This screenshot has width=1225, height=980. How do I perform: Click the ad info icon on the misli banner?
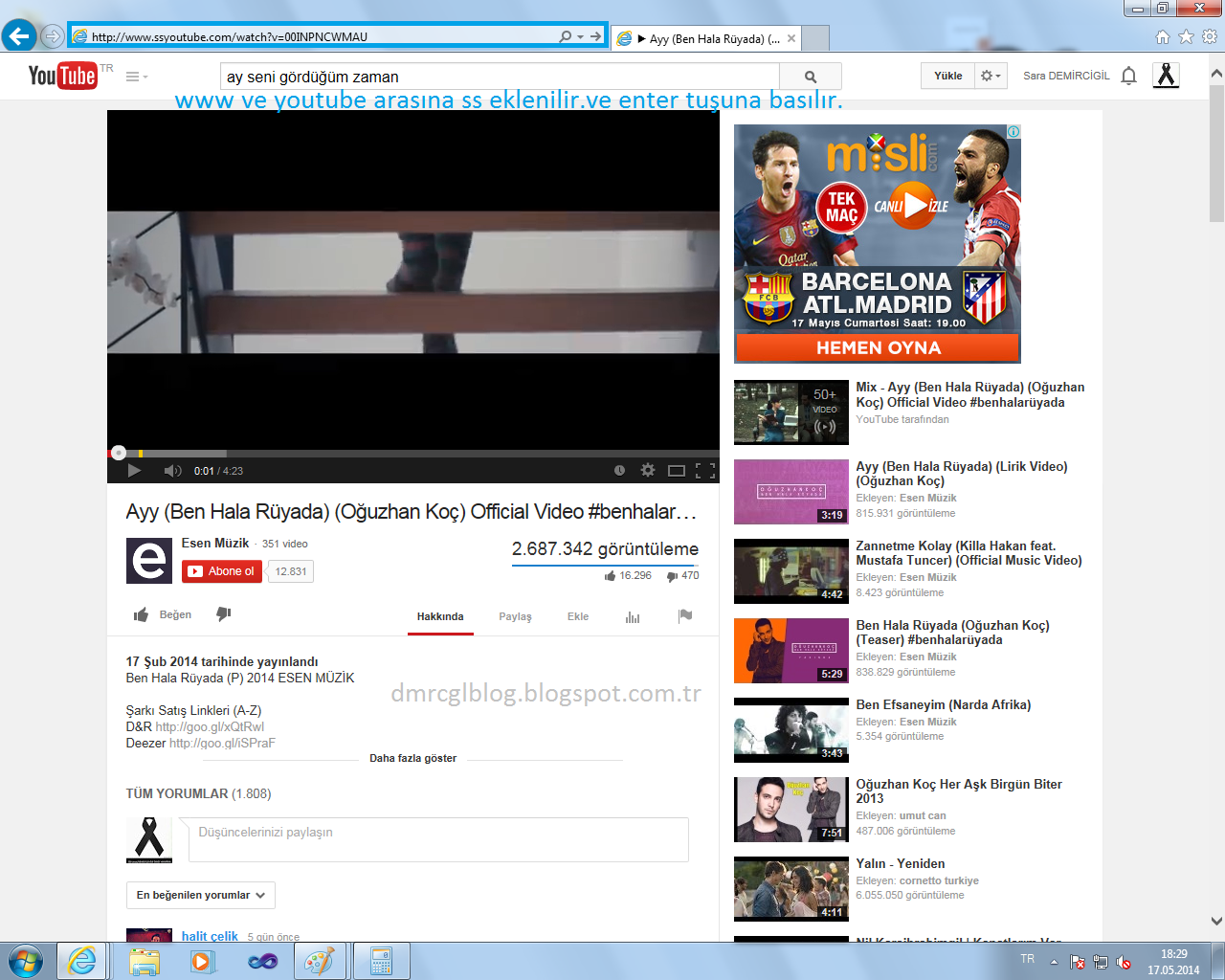tap(1013, 132)
